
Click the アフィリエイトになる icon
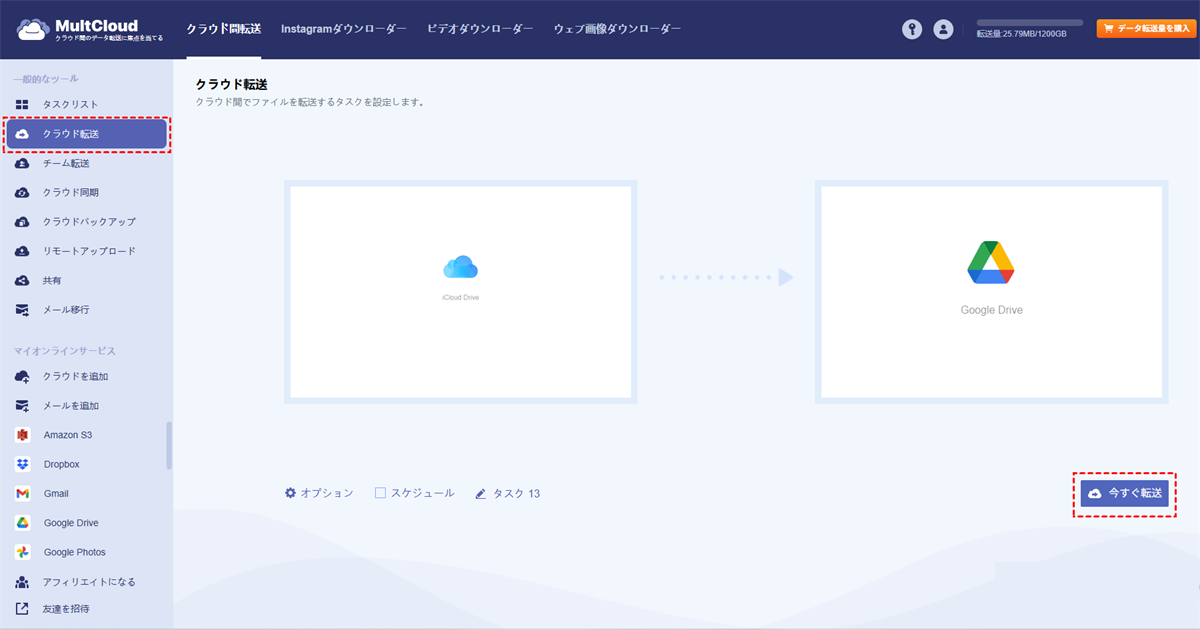22,582
